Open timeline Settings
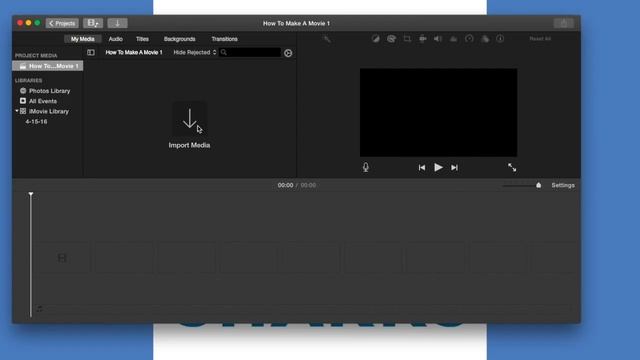Screen dimensions: 640x360 [x=563, y=185]
